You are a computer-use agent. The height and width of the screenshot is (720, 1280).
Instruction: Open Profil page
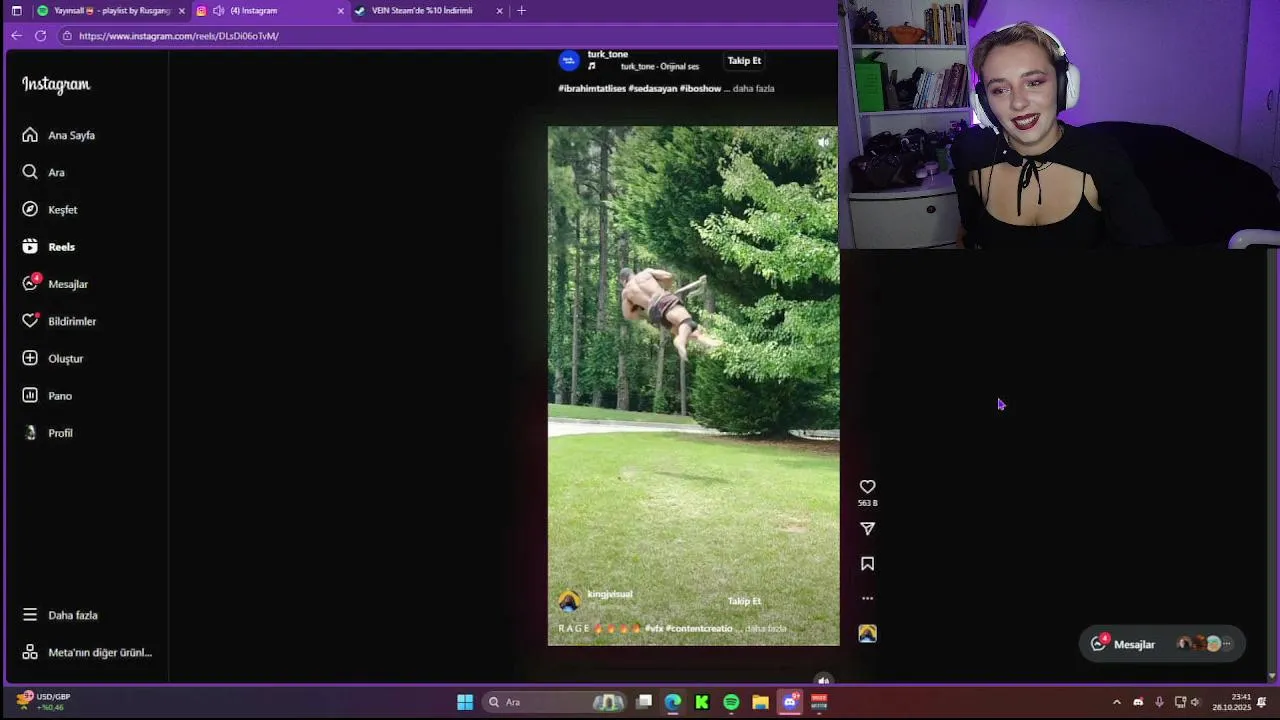click(x=48, y=433)
